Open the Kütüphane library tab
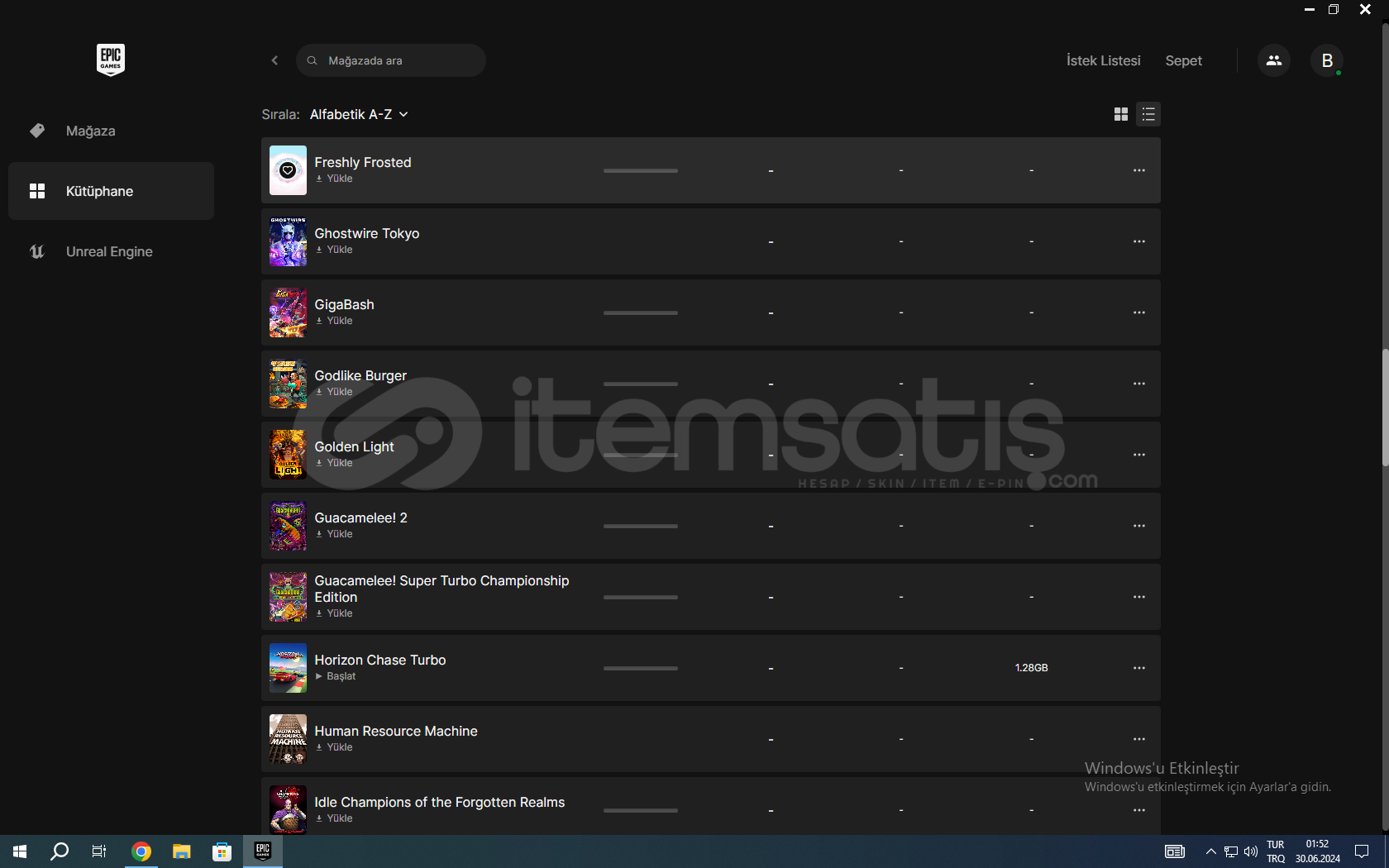The width and height of the screenshot is (1389, 868). pos(111,191)
